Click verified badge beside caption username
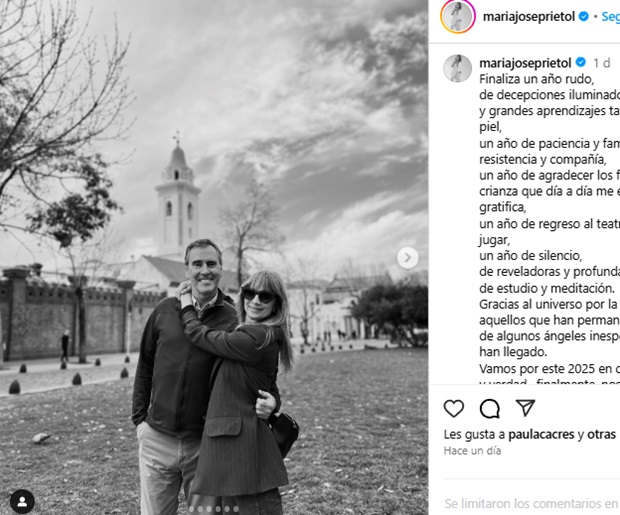This screenshot has height=515, width=620. point(580,62)
